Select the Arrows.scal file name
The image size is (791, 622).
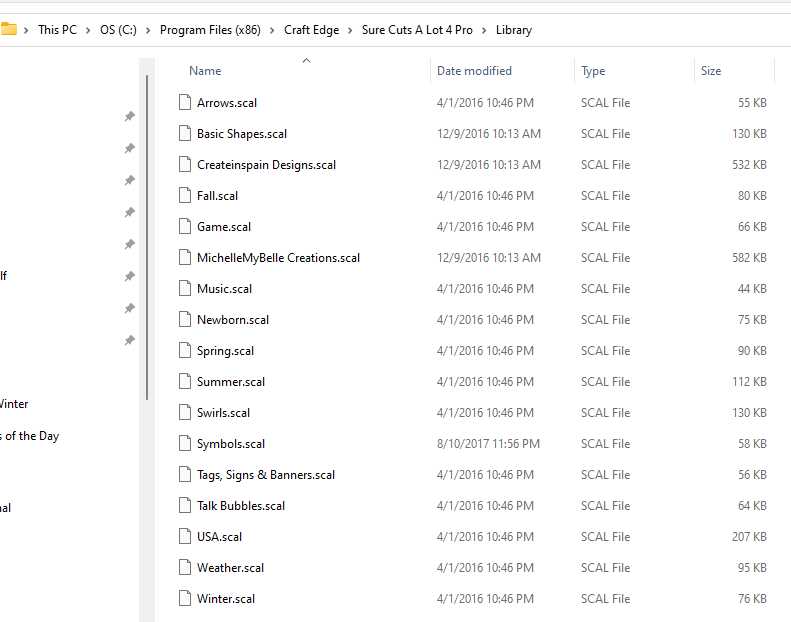[227, 103]
